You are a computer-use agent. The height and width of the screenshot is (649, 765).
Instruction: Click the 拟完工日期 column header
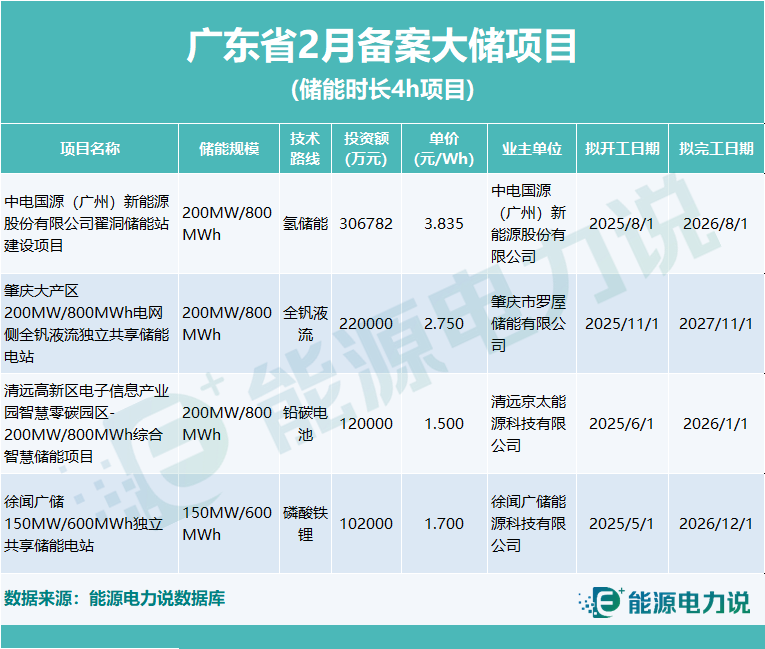(x=715, y=148)
